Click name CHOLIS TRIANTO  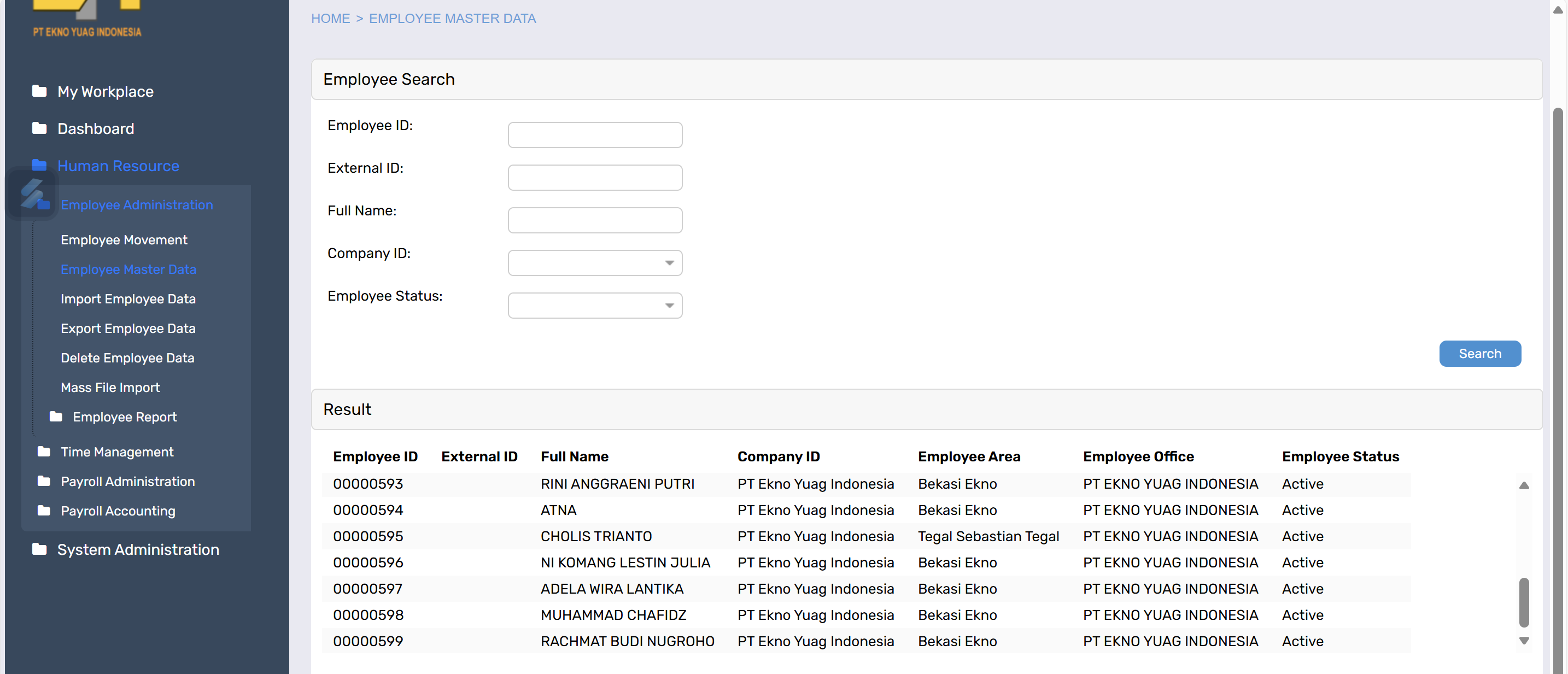coord(596,536)
